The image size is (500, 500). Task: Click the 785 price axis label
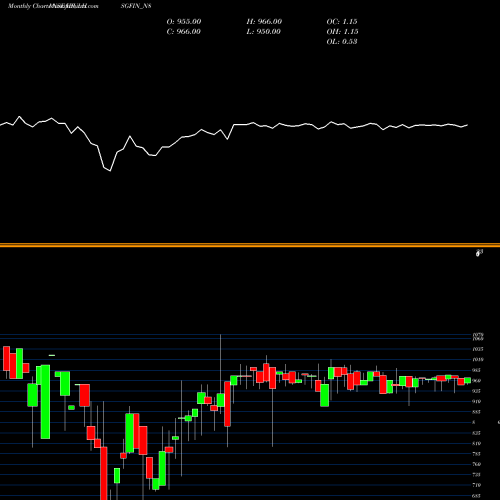click(477, 454)
